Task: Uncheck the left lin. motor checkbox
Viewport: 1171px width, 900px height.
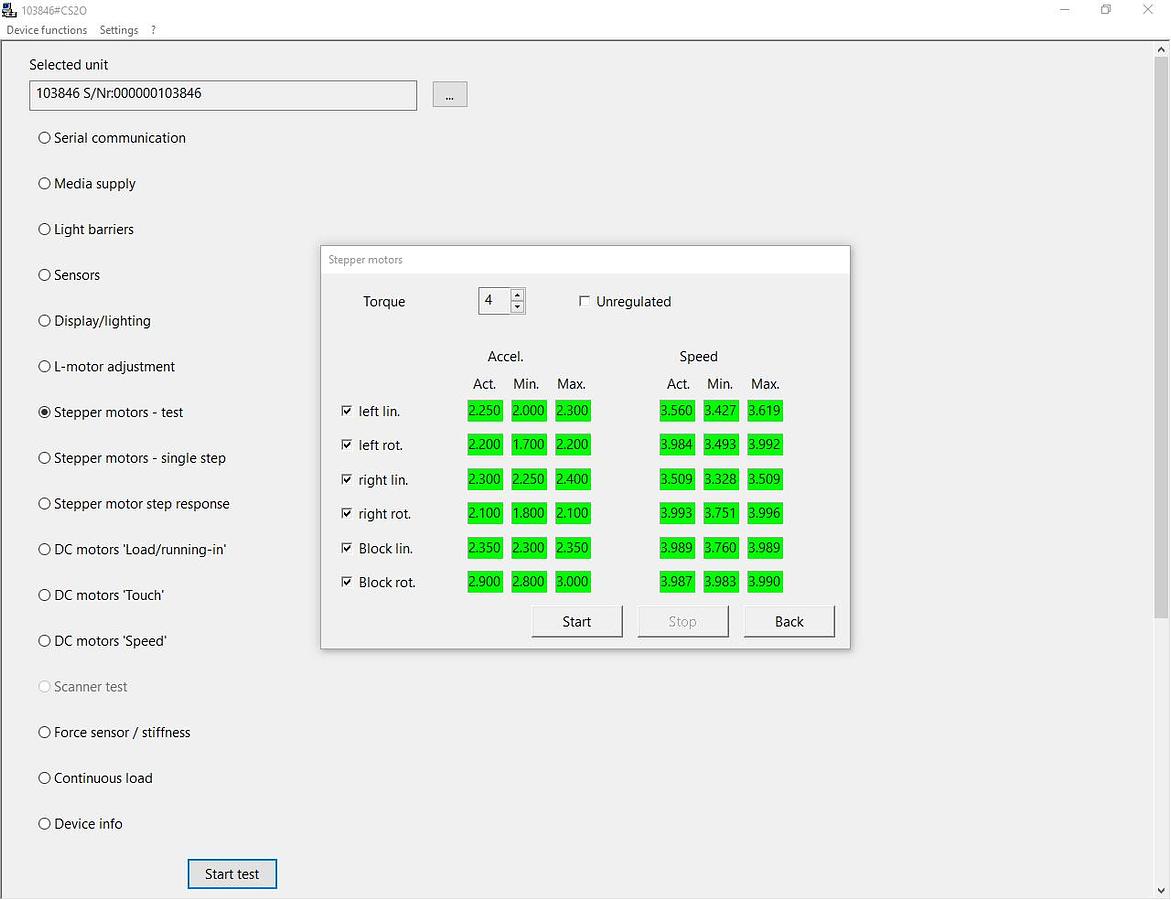Action: pyautogui.click(x=347, y=411)
